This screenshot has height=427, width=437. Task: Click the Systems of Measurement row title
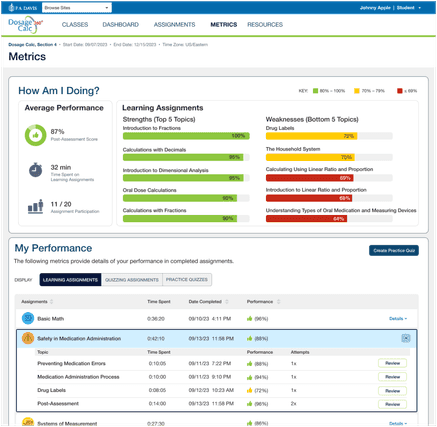coord(67,424)
